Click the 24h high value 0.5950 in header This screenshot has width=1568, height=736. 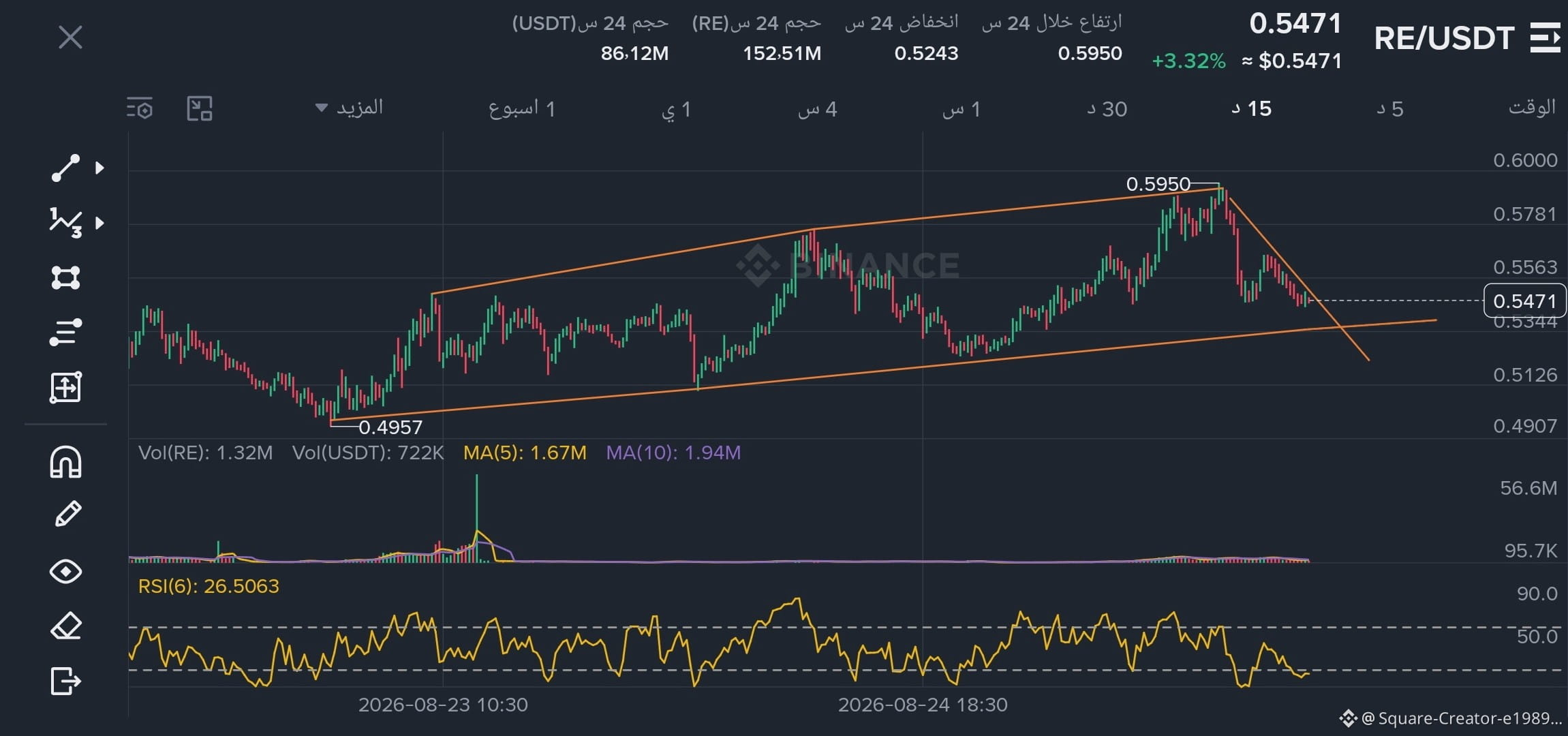(x=1090, y=53)
